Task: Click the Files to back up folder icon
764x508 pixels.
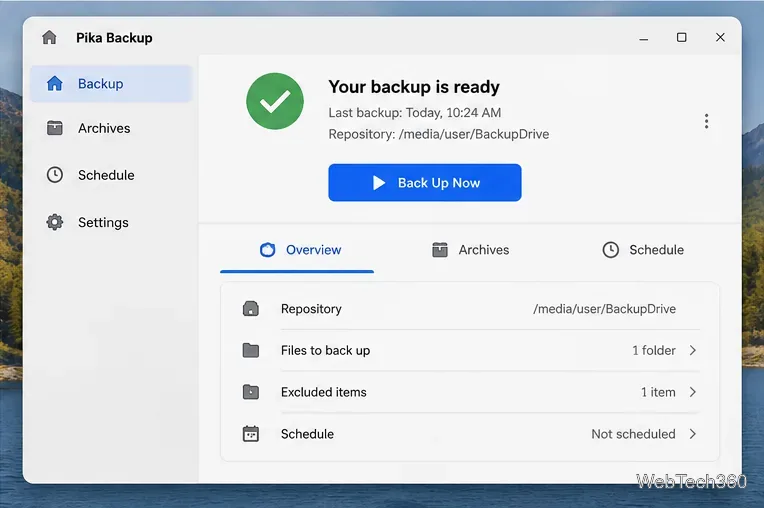Action: pyautogui.click(x=250, y=350)
